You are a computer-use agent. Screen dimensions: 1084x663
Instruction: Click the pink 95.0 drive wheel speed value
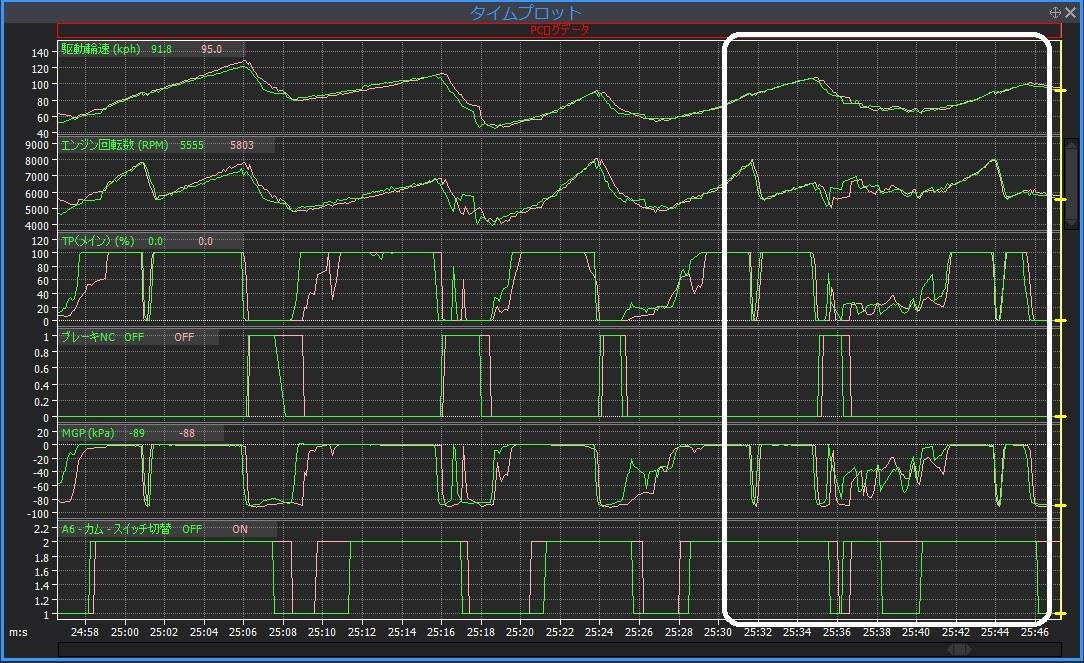(212, 49)
